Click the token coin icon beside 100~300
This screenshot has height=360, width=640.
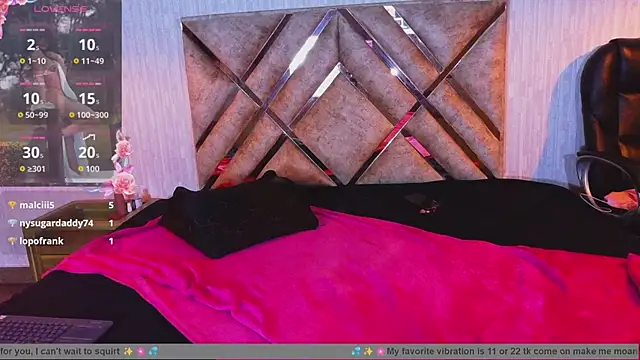[72, 115]
